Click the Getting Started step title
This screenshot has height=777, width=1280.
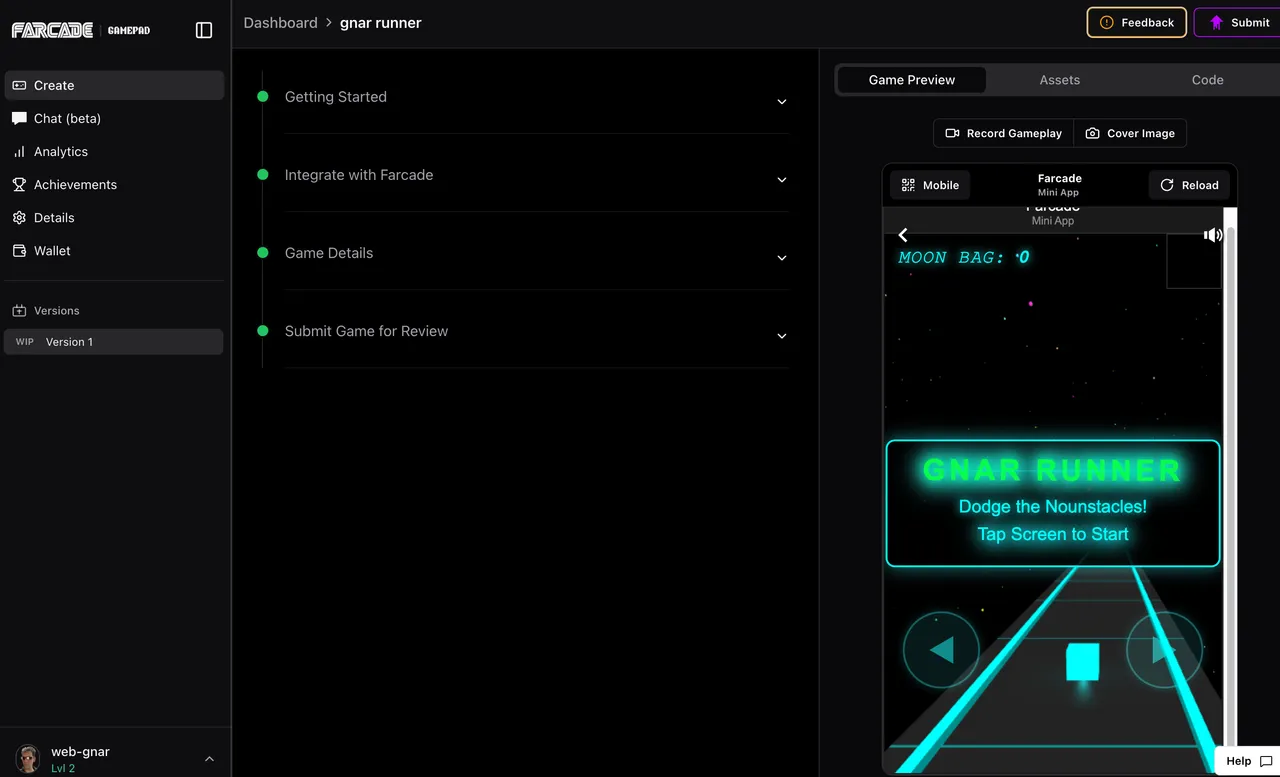coord(336,97)
